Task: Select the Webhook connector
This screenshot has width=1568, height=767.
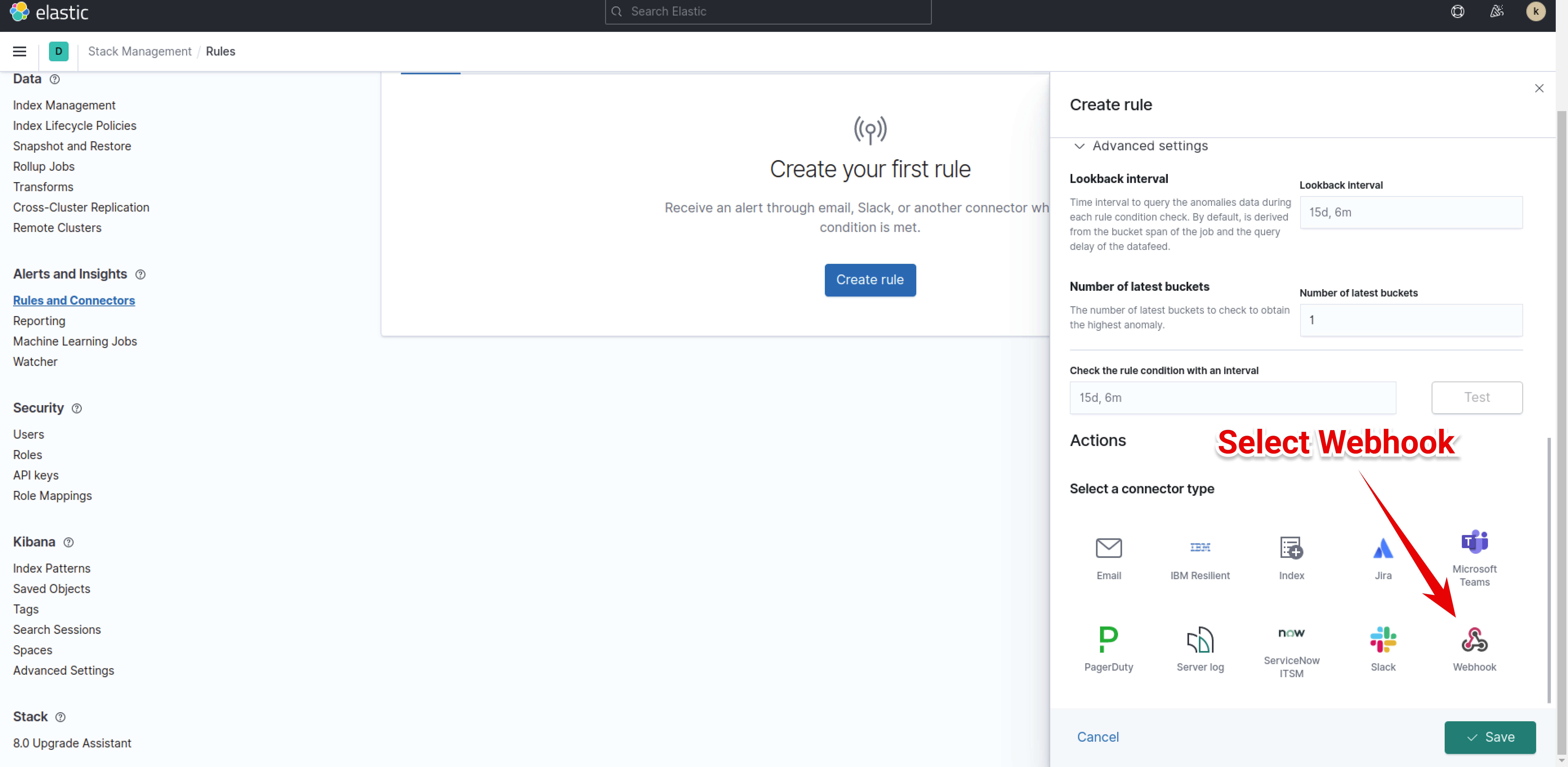Action: point(1474,650)
